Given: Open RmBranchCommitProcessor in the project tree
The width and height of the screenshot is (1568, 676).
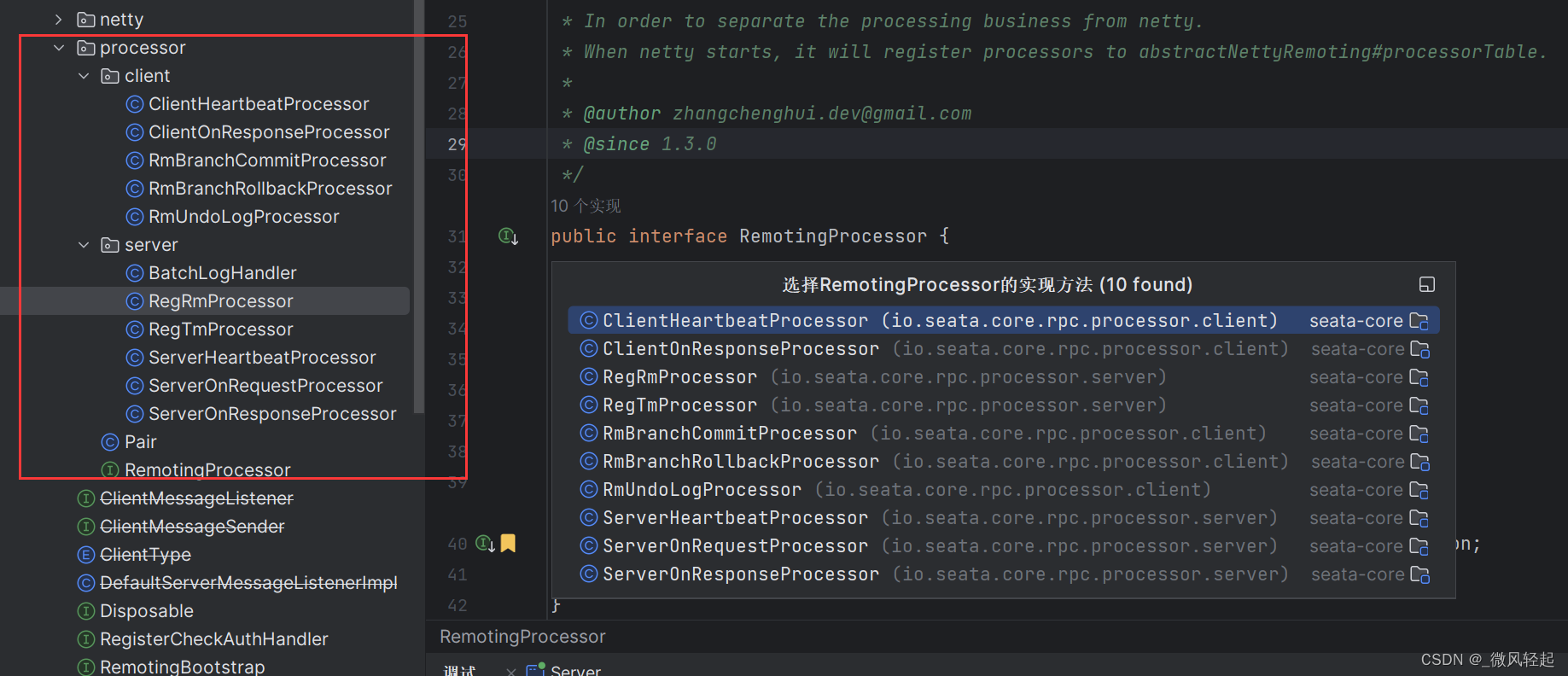Looking at the screenshot, I should [267, 160].
